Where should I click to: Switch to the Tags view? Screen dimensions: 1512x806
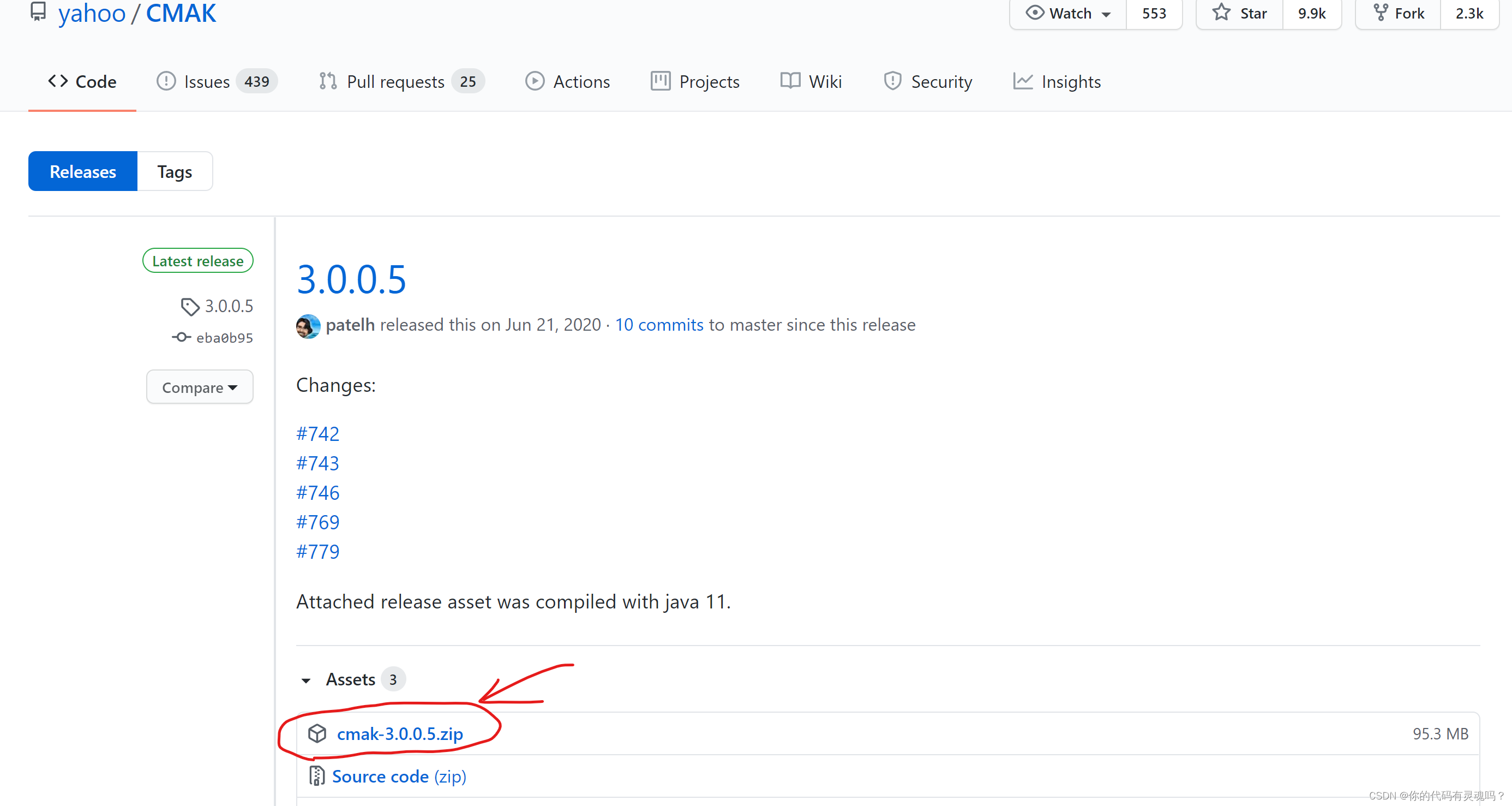point(175,171)
